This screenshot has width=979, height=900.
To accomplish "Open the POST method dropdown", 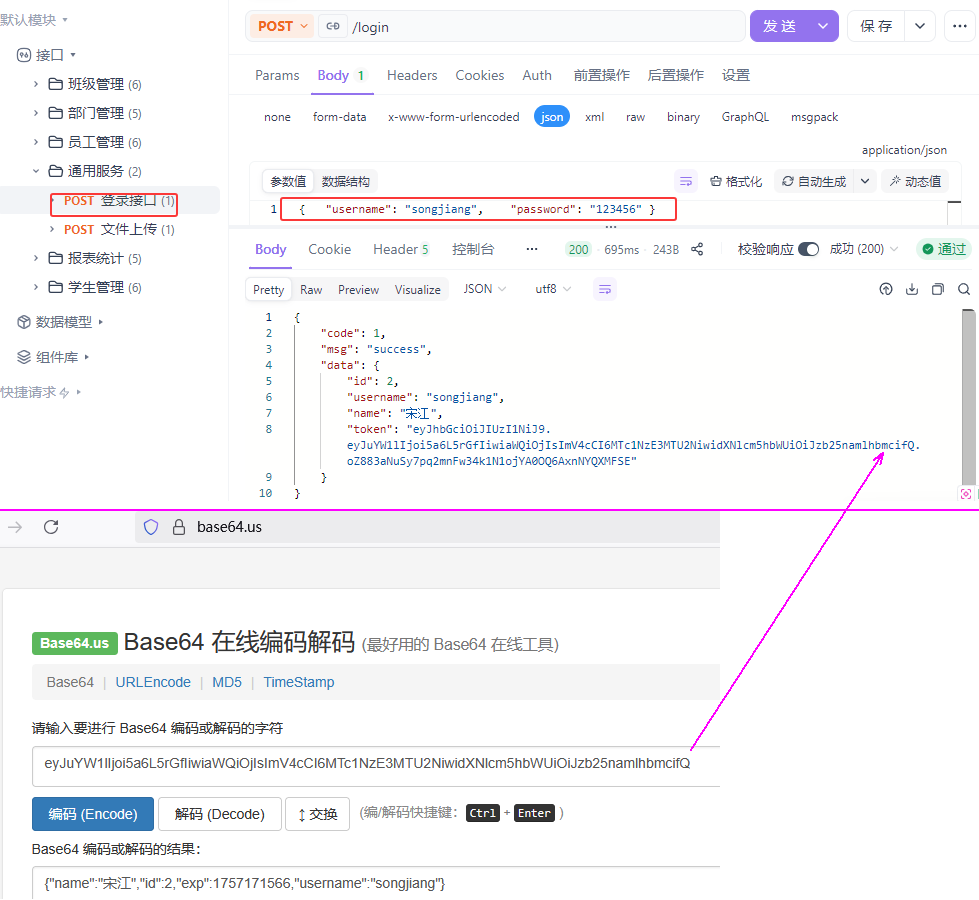I will pos(283,27).
